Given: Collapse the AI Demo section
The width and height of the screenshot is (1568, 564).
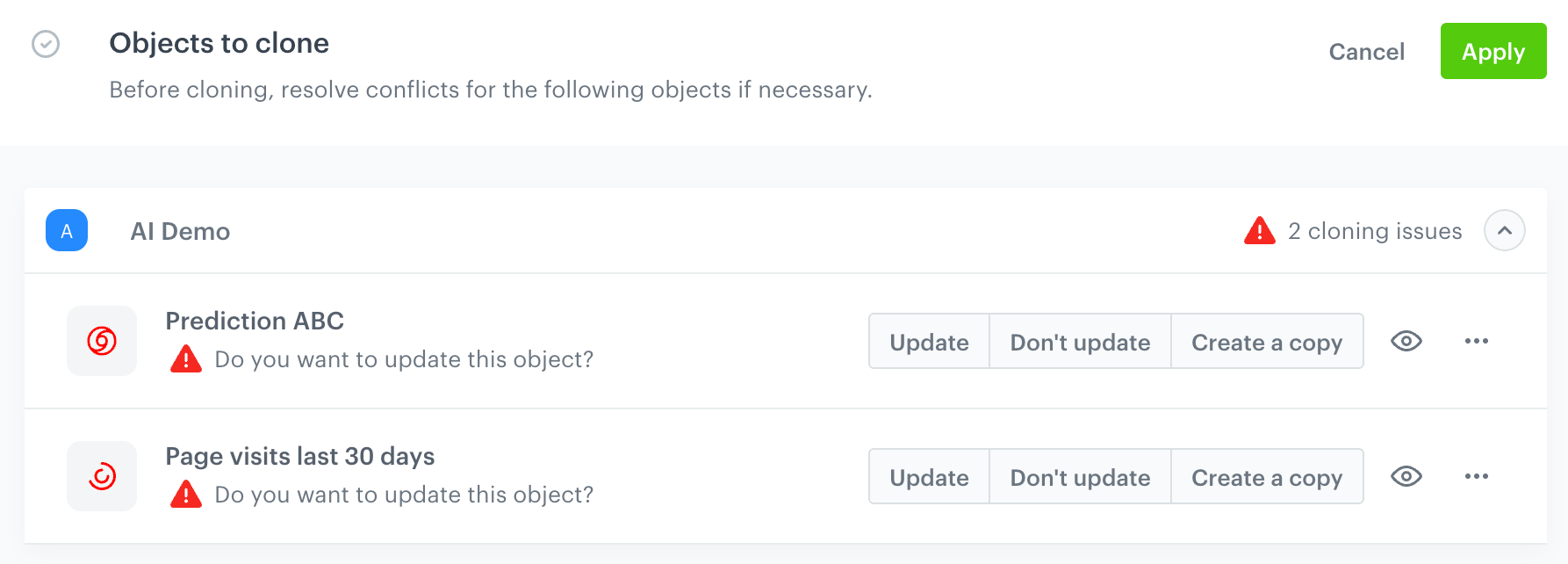Looking at the screenshot, I should pyautogui.click(x=1504, y=231).
